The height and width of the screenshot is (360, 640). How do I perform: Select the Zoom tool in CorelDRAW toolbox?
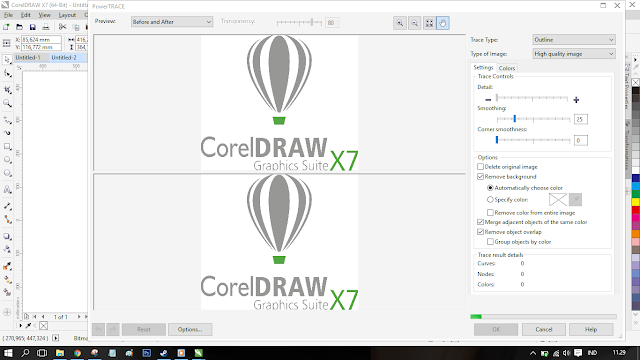point(7,103)
